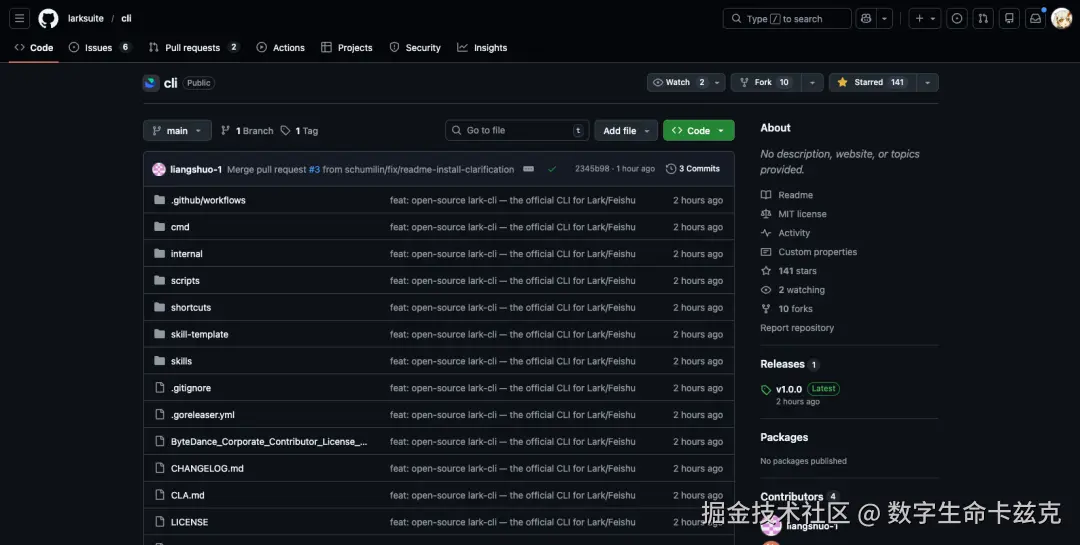Viewport: 1080px width, 545px height.
Task: Open the Security tab
Action: pyautogui.click(x=415, y=48)
